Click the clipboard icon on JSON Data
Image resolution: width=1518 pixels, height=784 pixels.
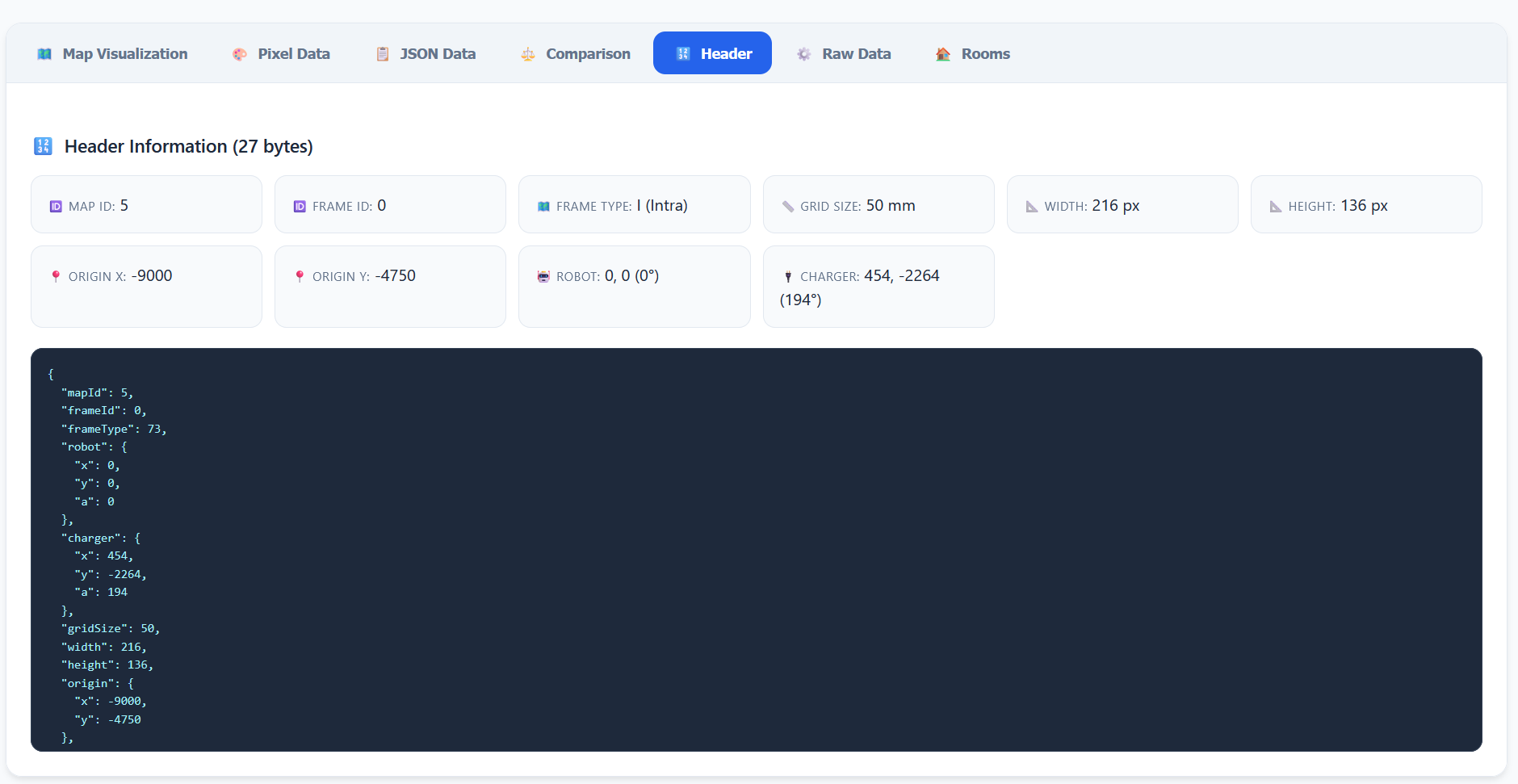point(383,54)
